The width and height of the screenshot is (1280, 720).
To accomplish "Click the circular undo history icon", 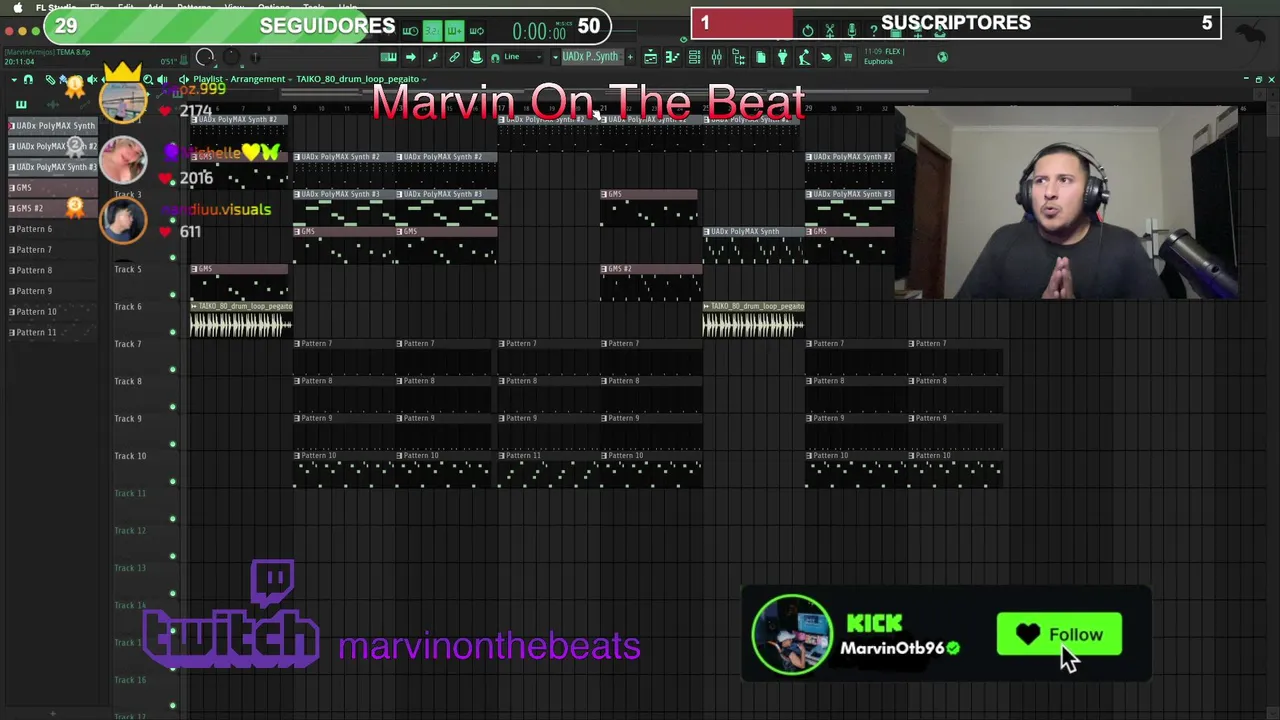I will click(808, 32).
